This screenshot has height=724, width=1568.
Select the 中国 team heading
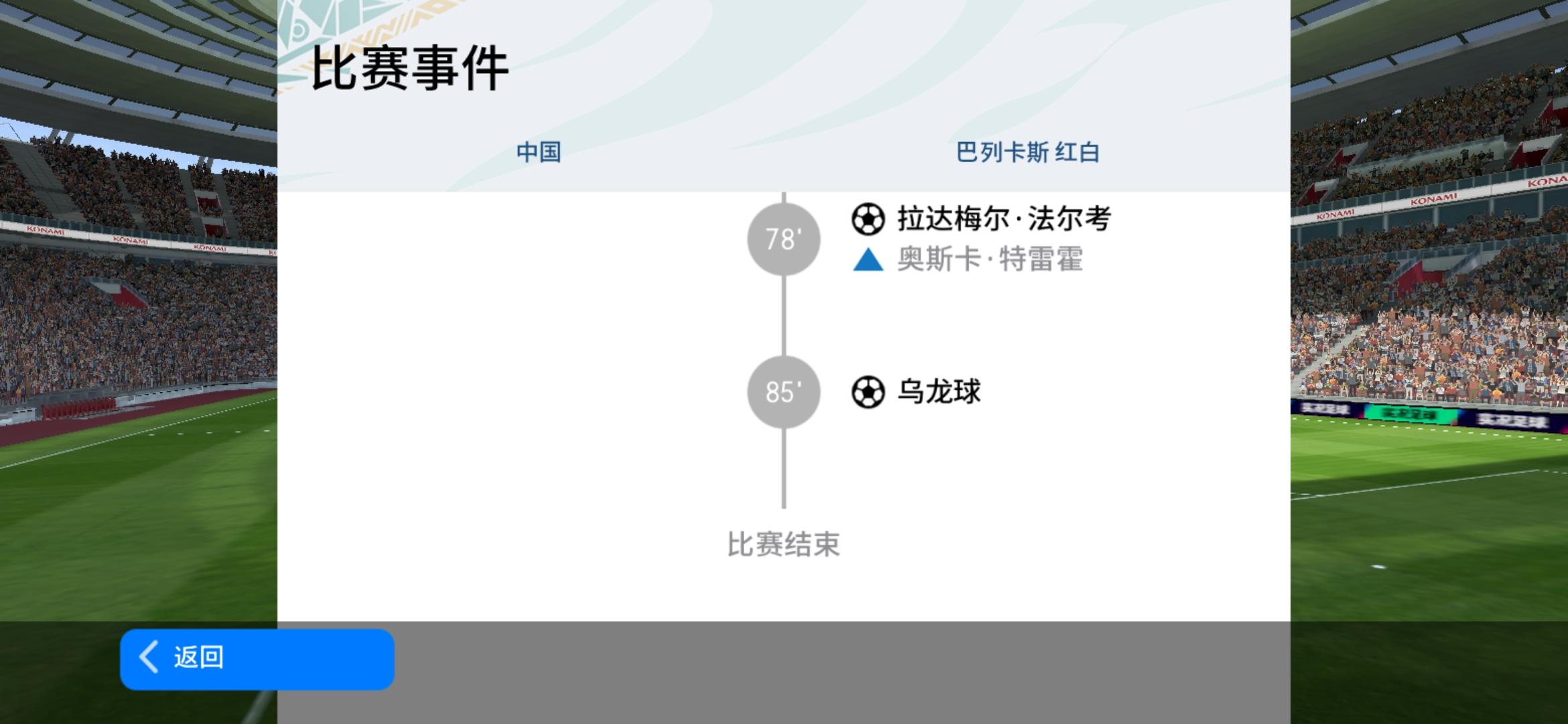click(x=538, y=152)
